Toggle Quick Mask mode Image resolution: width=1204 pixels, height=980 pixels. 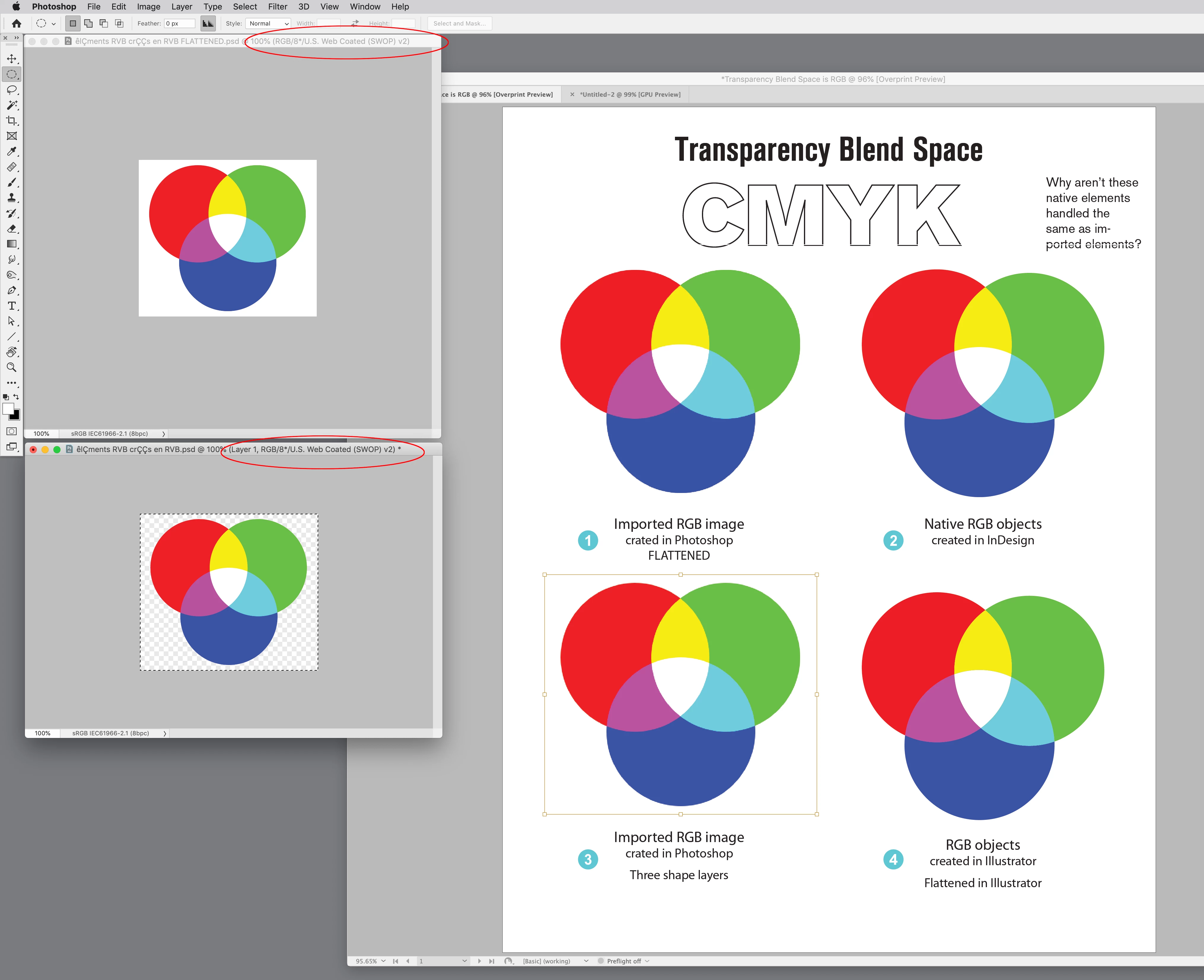(11, 431)
